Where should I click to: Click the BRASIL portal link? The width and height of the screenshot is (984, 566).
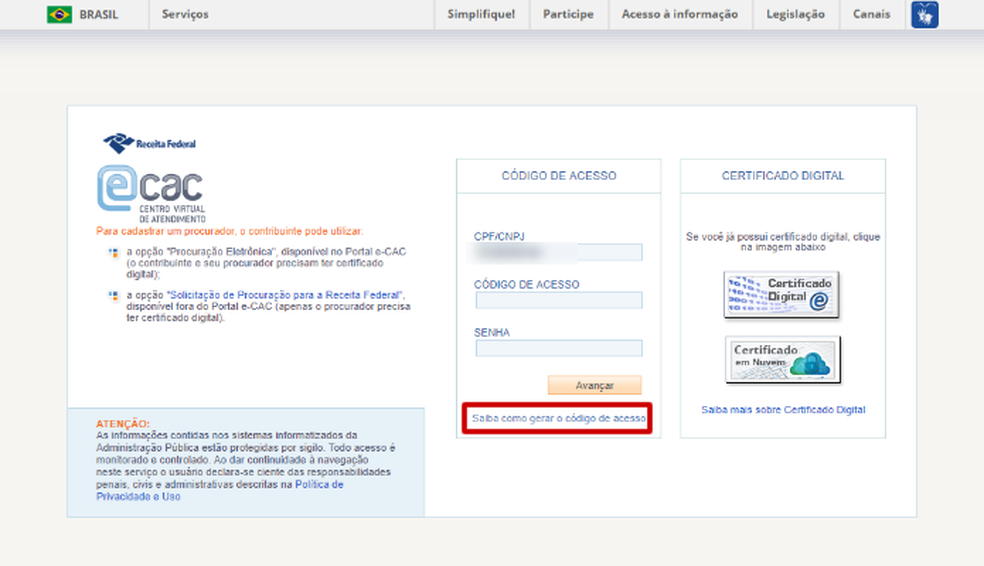click(98, 15)
